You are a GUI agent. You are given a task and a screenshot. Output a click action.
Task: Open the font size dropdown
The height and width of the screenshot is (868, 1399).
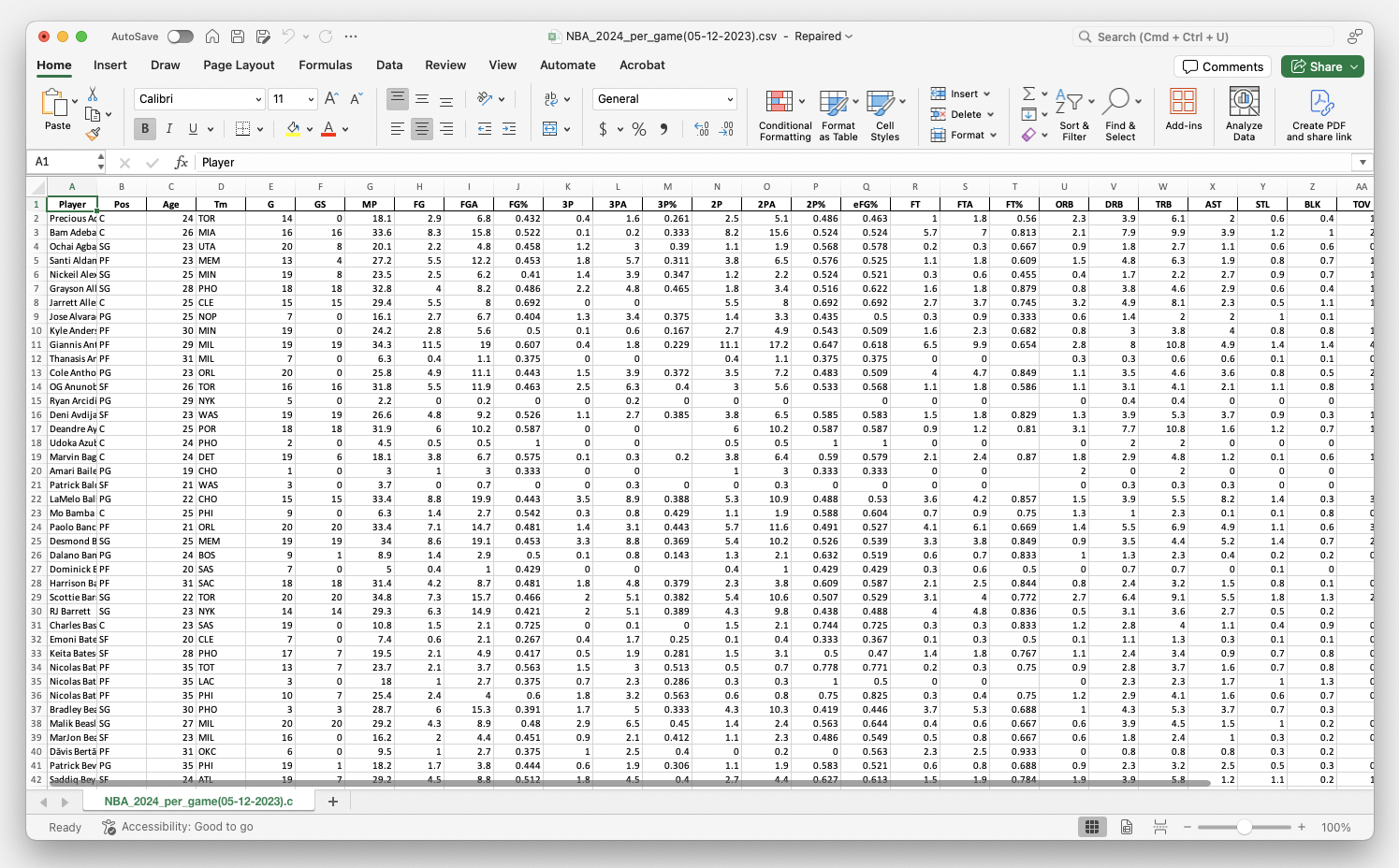point(309,98)
